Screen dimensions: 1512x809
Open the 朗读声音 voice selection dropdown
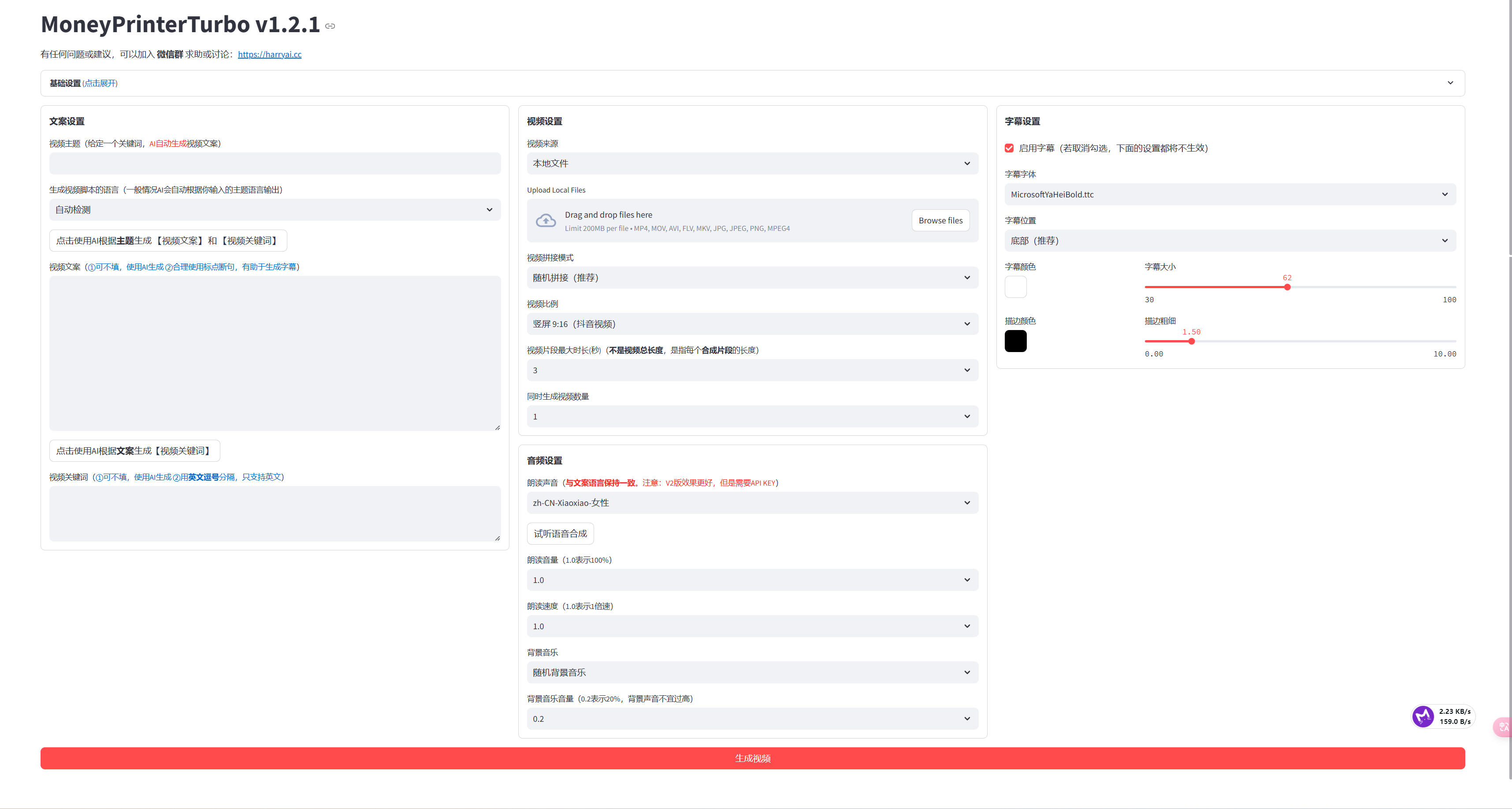tap(752, 503)
